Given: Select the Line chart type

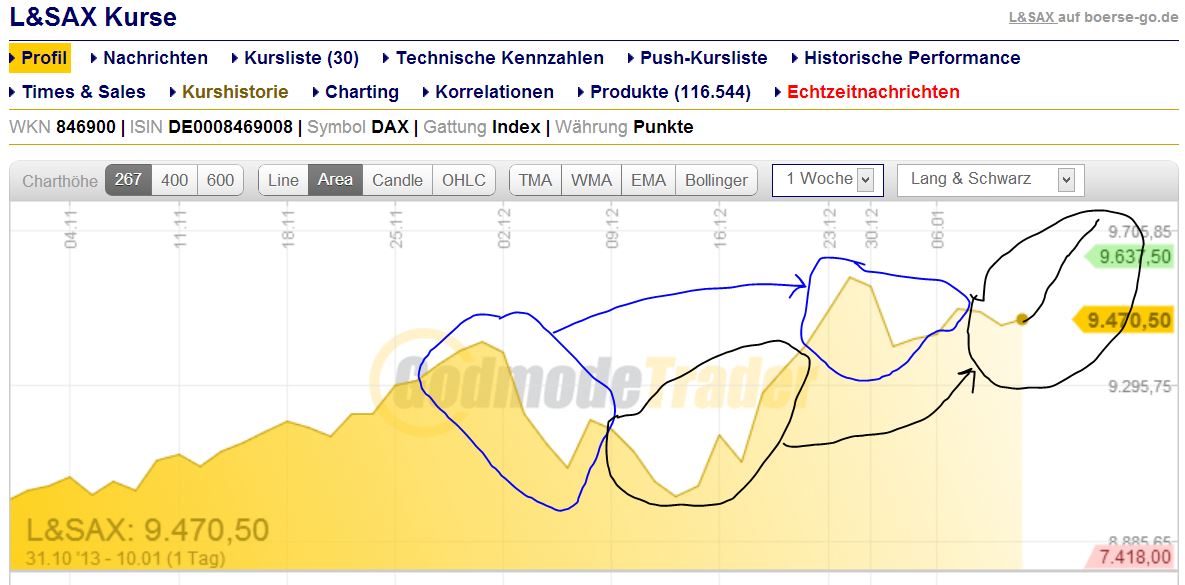Looking at the screenshot, I should click(x=283, y=180).
